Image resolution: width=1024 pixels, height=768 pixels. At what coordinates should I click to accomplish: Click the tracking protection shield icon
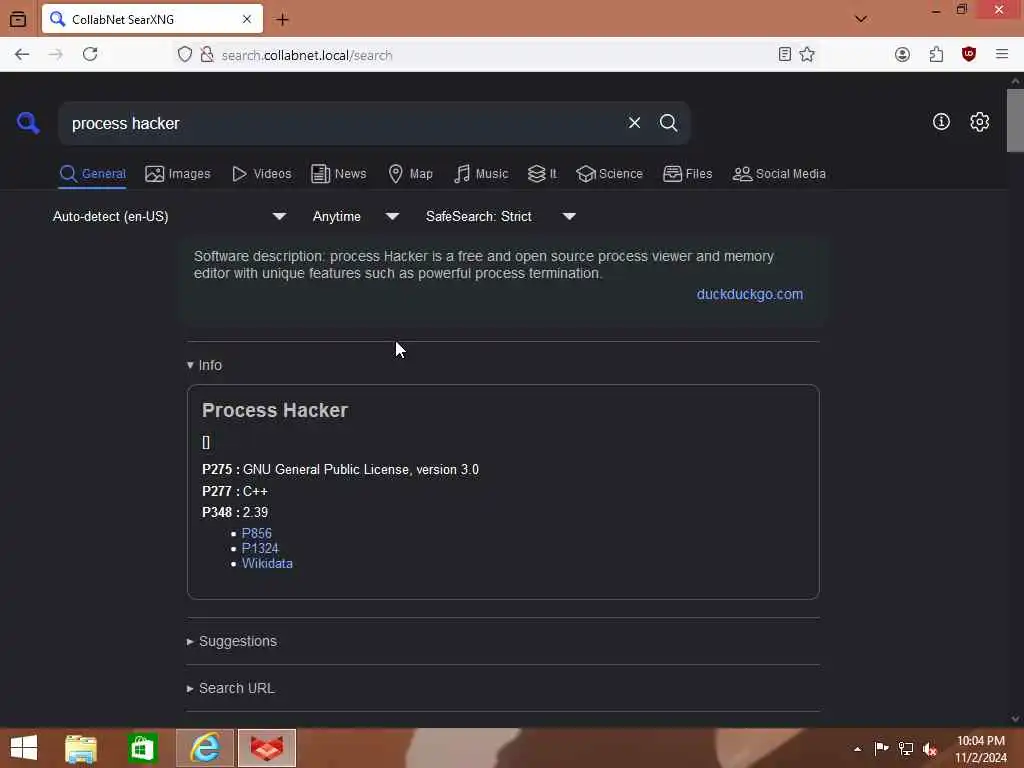pyautogui.click(x=185, y=55)
